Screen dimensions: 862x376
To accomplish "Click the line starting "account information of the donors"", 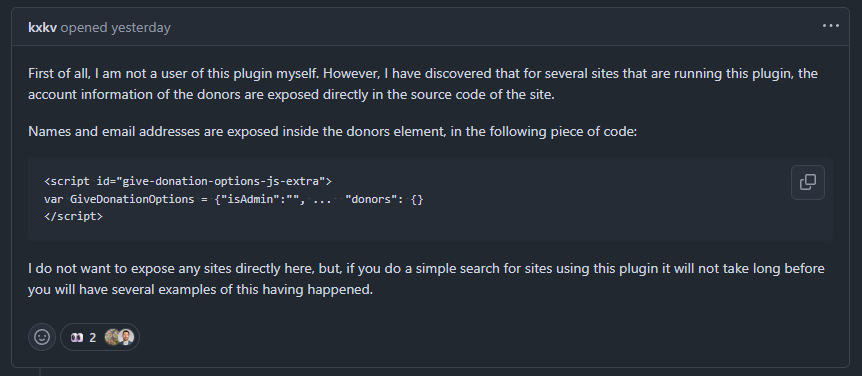I will pyautogui.click(x=291, y=95).
